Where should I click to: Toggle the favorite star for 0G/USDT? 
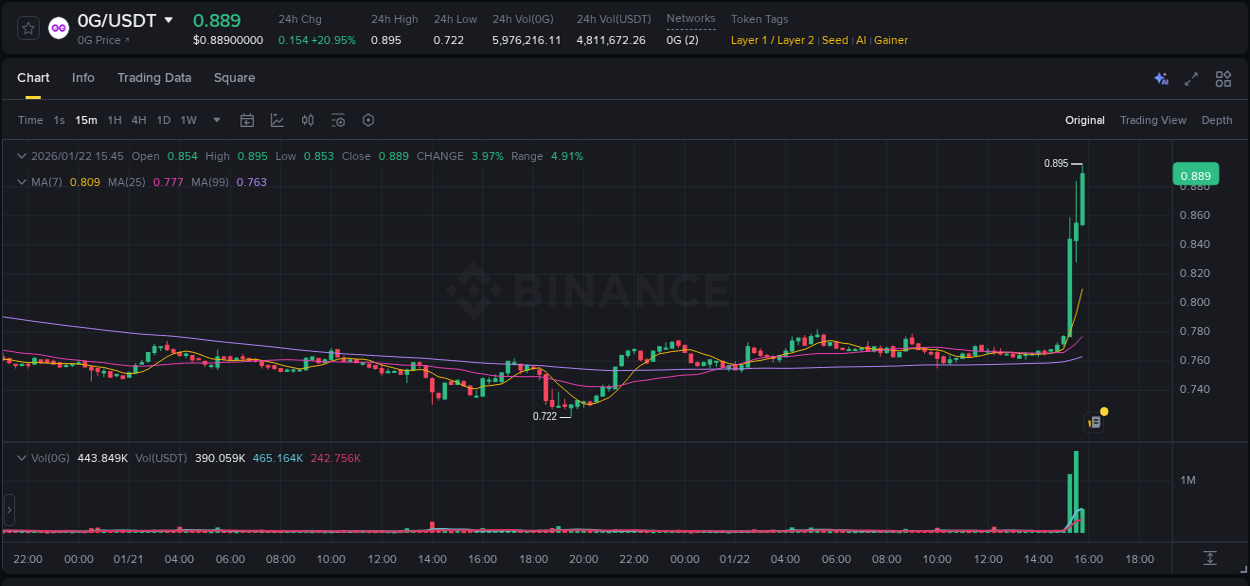pos(27,27)
